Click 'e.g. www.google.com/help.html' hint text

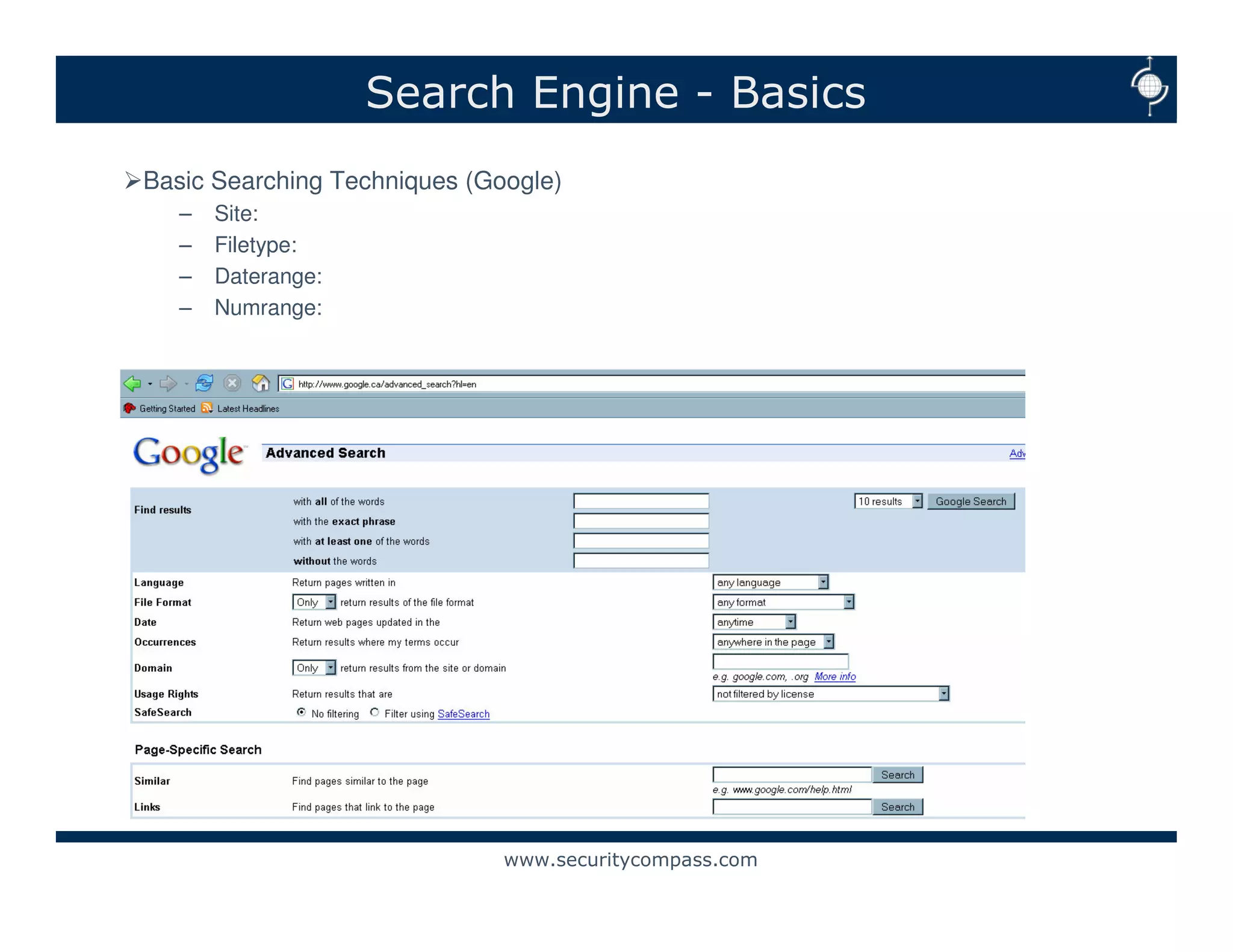pos(782,790)
